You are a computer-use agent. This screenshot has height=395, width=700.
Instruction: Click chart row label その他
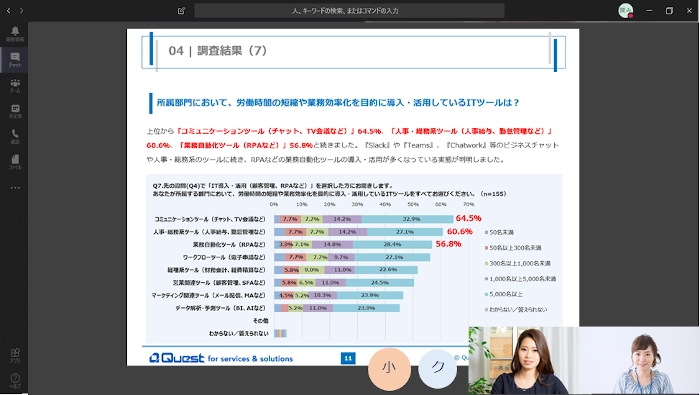261,320
